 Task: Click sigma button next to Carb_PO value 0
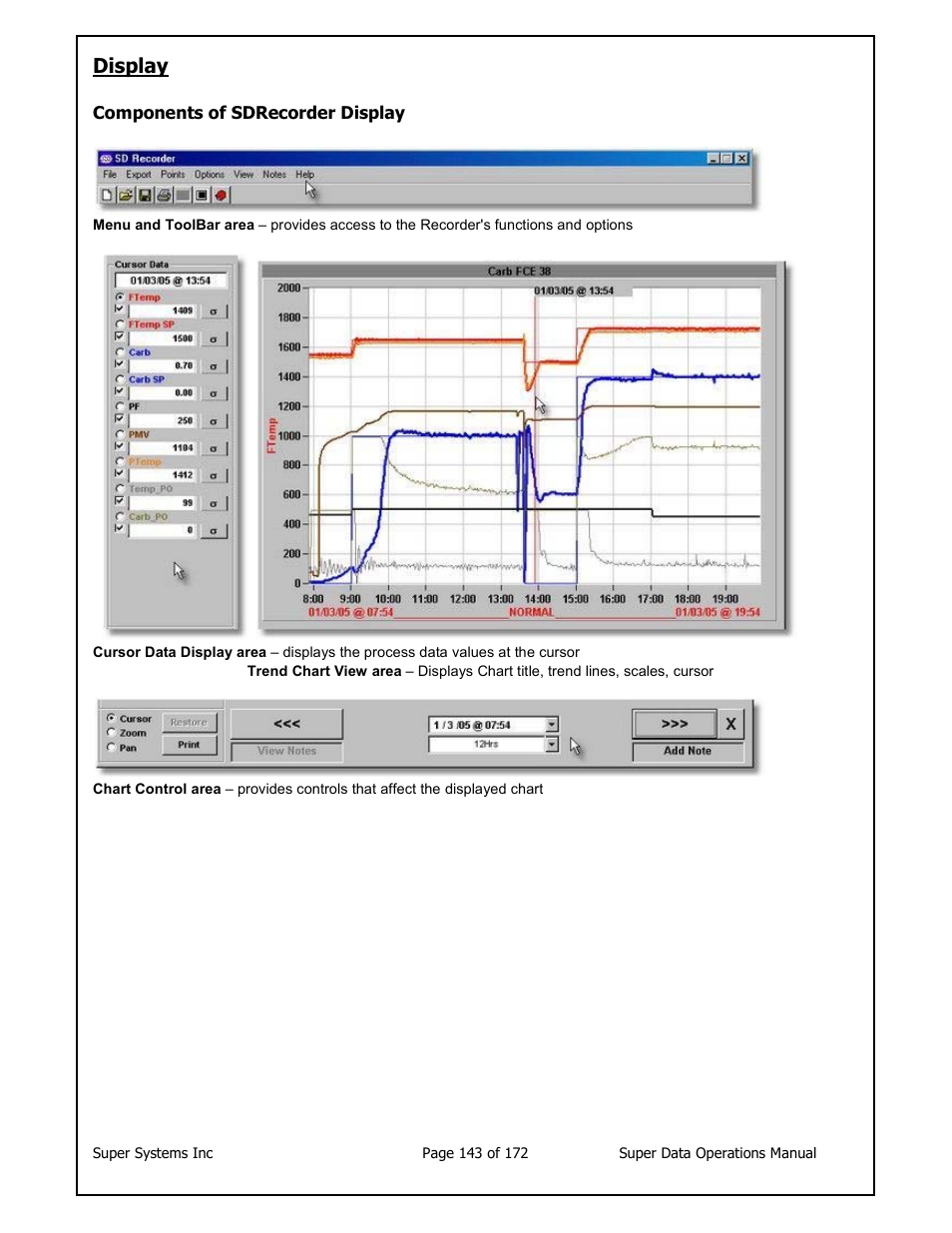214,531
